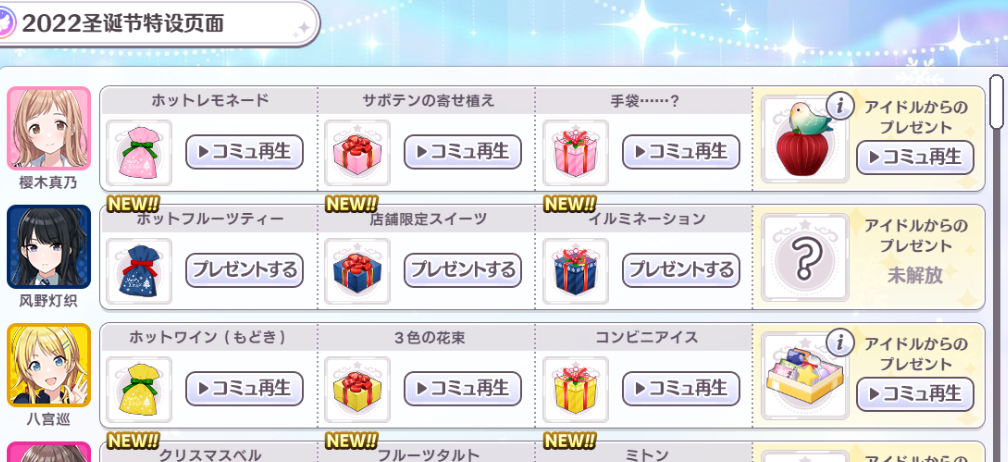
Task: Play commu for 手袋……？
Action: [x=681, y=152]
